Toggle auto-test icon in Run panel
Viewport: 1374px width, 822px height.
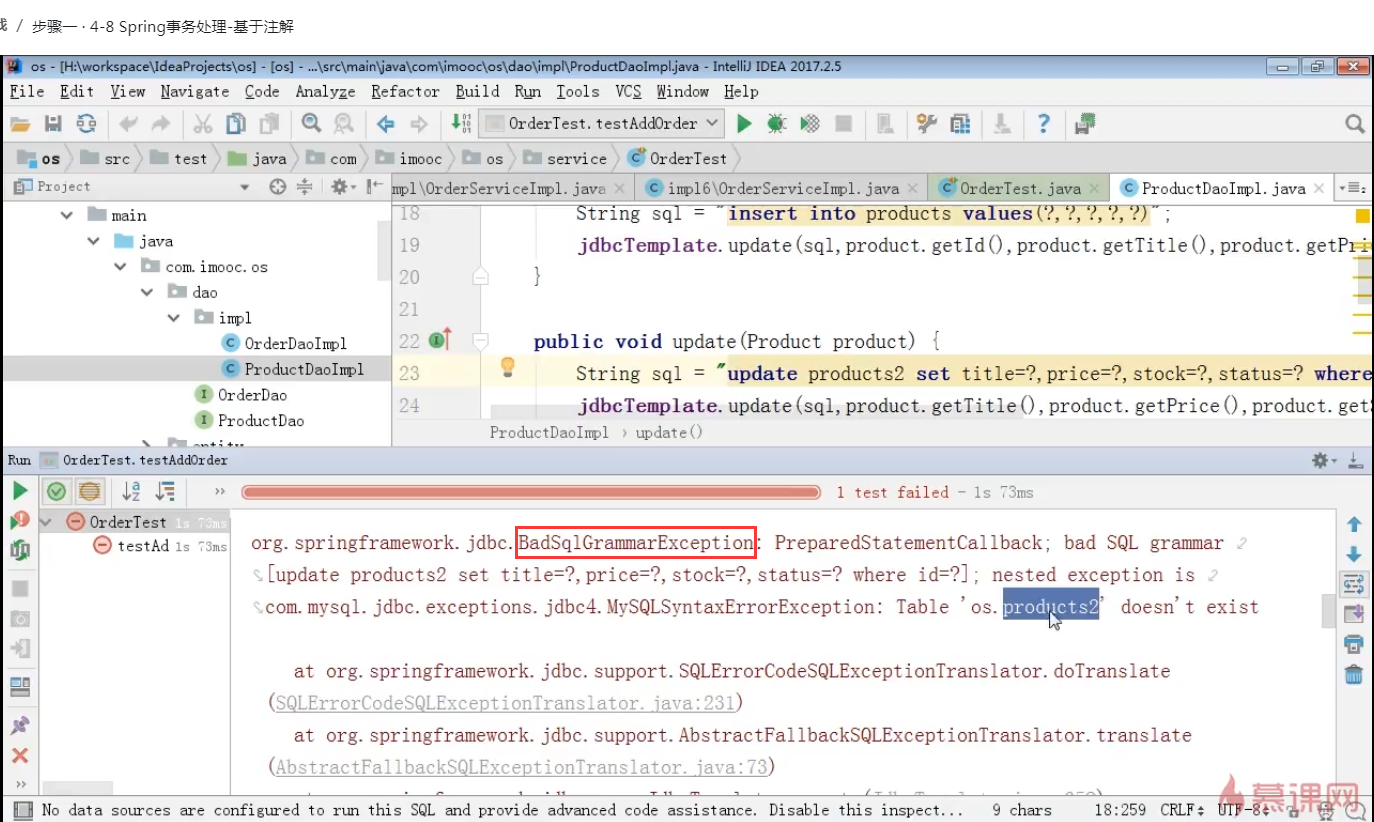coord(20,550)
